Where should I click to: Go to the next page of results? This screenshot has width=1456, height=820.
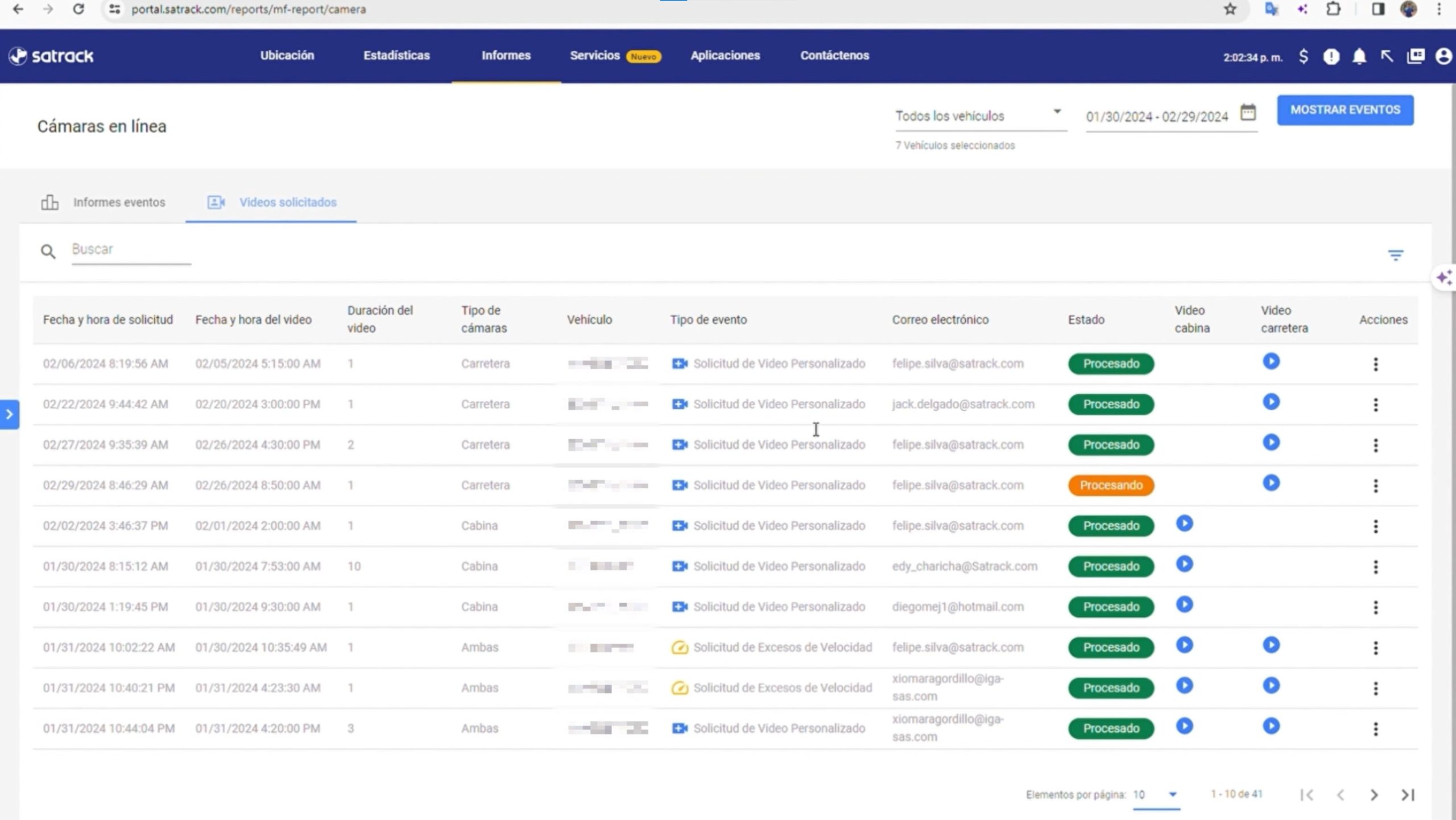coord(1374,795)
